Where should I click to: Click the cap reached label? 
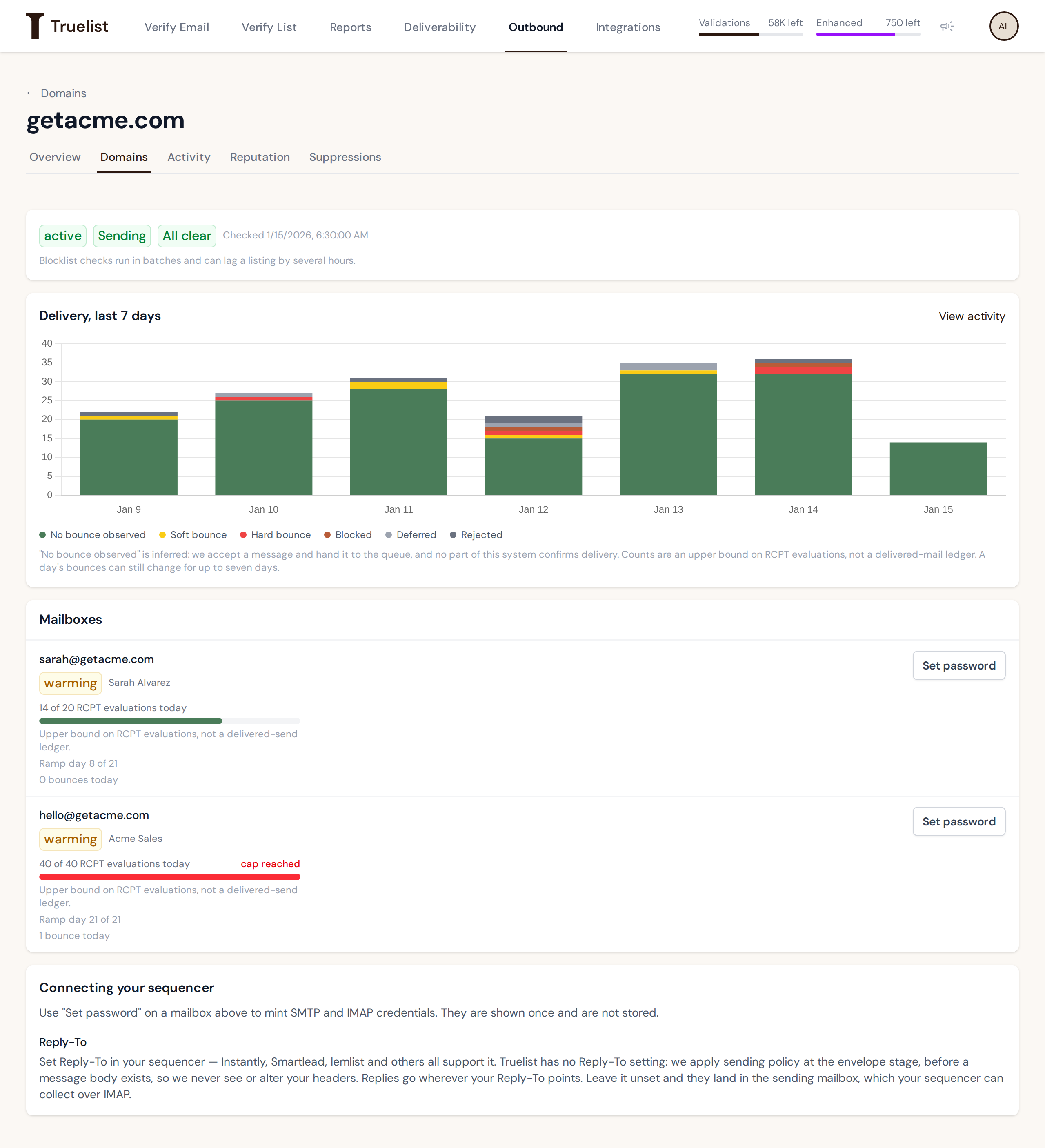tap(270, 864)
